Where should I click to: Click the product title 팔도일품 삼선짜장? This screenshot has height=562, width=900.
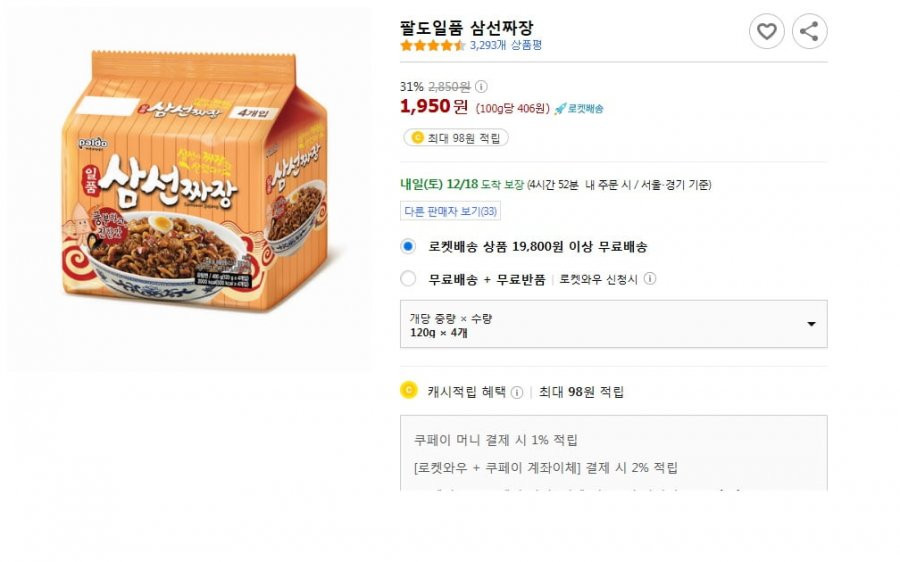coord(467,28)
